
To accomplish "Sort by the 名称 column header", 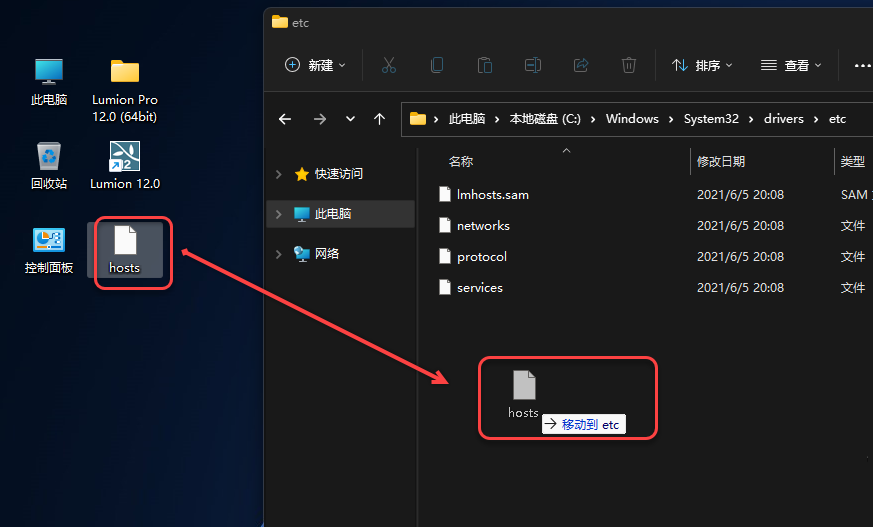I will (x=461, y=161).
